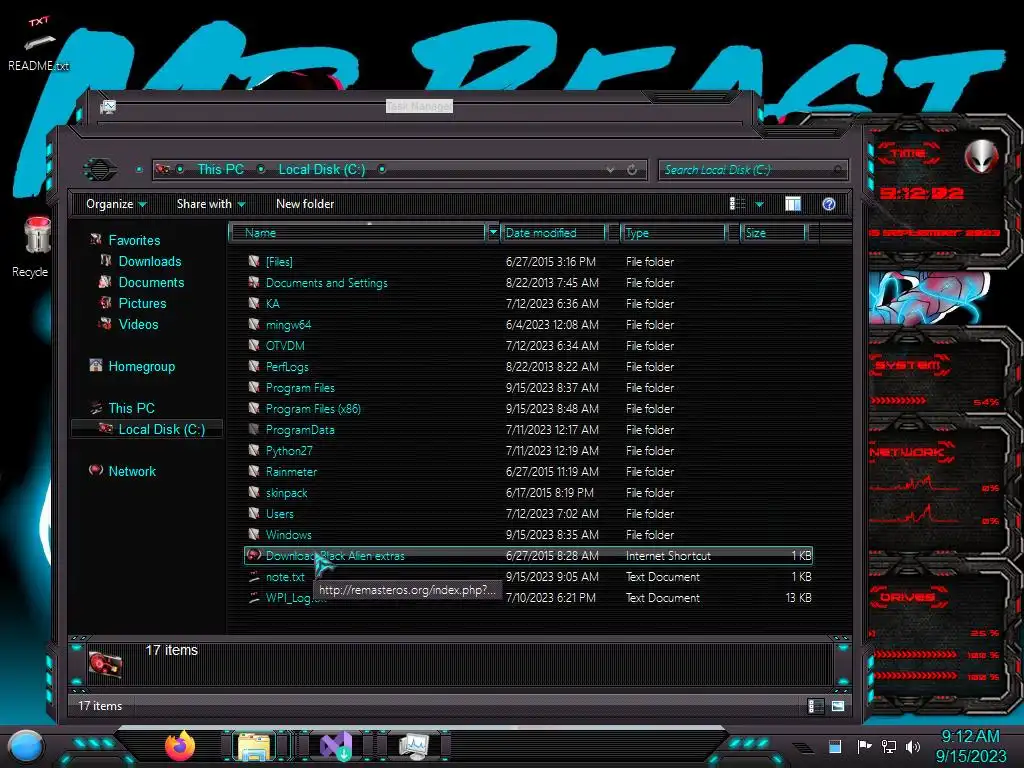Open view options dropdown arrow
This screenshot has height=768, width=1024.
click(x=760, y=204)
